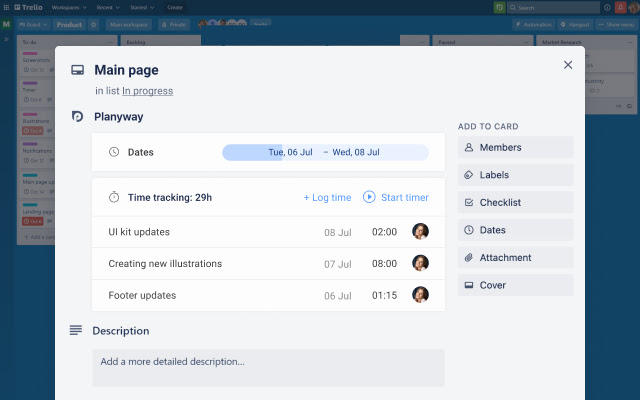
Task: Open Members in Add to card menu
Action: point(515,148)
